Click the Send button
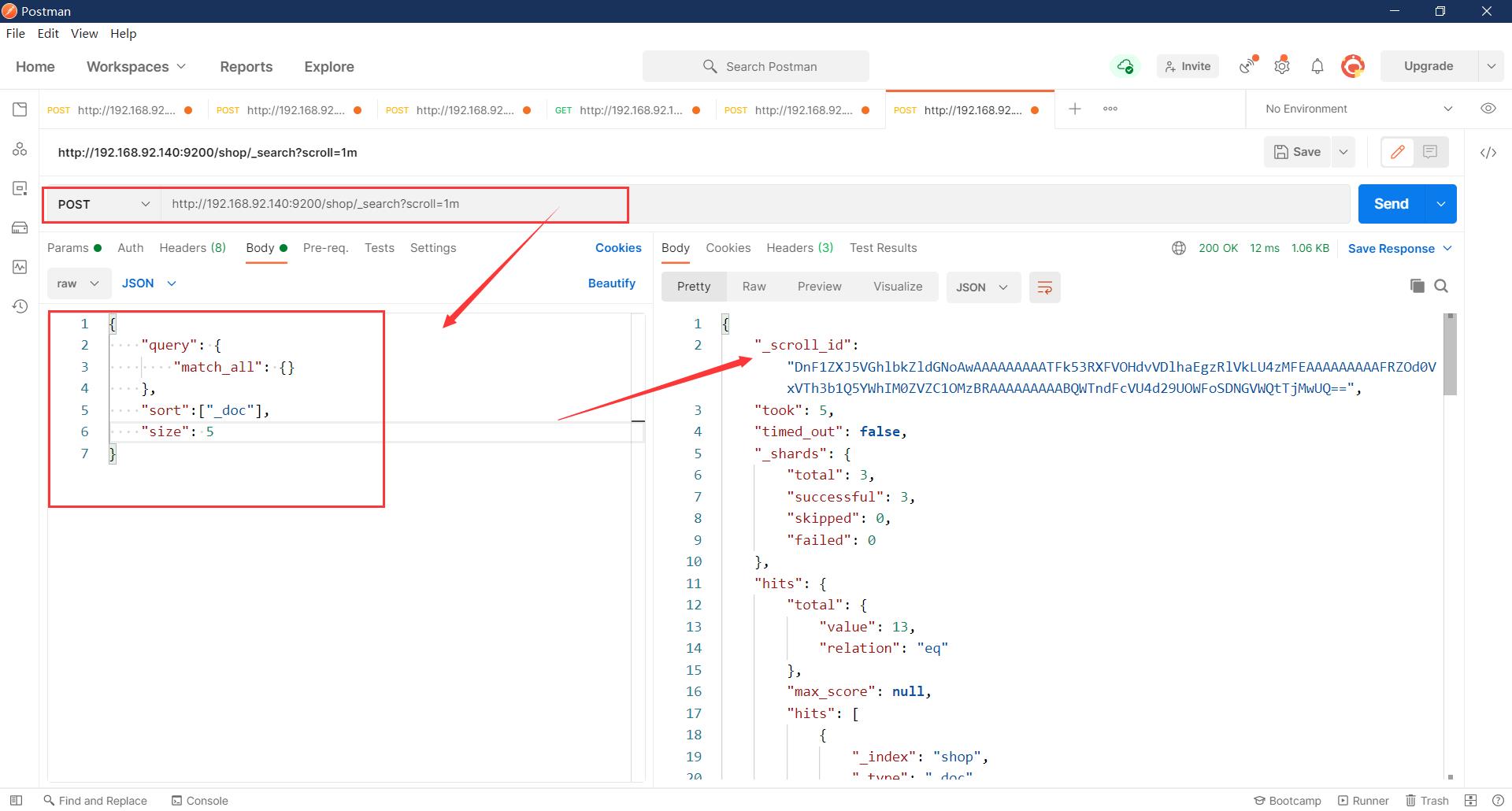 [1392, 204]
